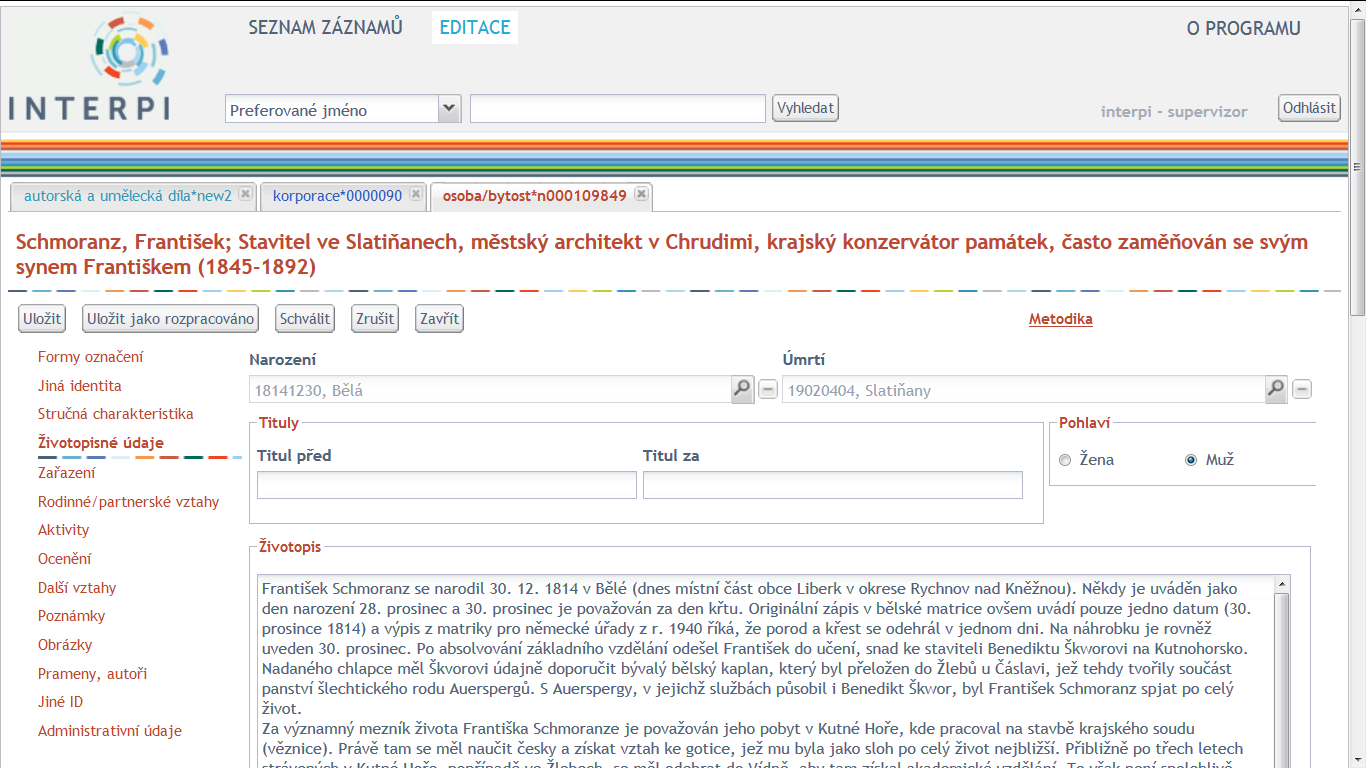This screenshot has width=1366, height=768.
Task: Click Uložit jako rozpracováno button
Action: pos(170,319)
